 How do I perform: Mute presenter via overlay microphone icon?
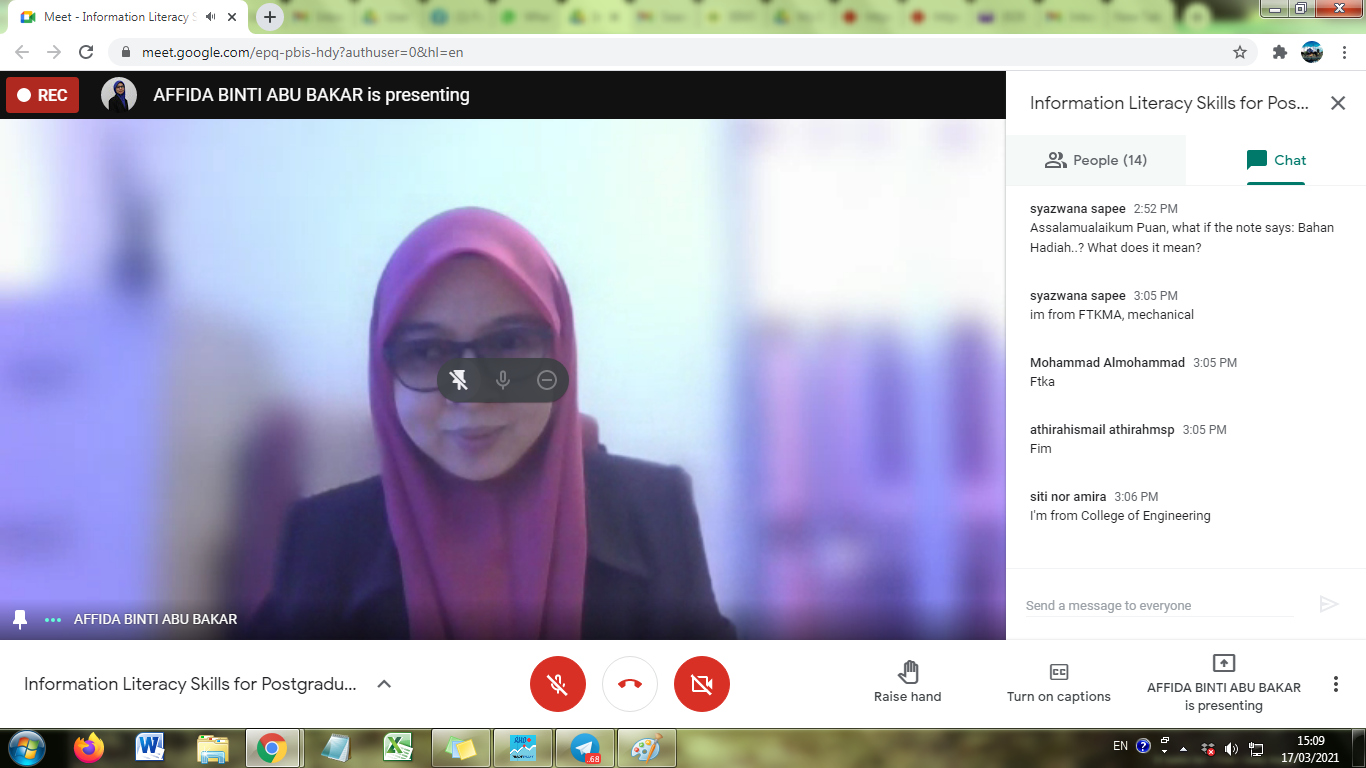pos(503,380)
